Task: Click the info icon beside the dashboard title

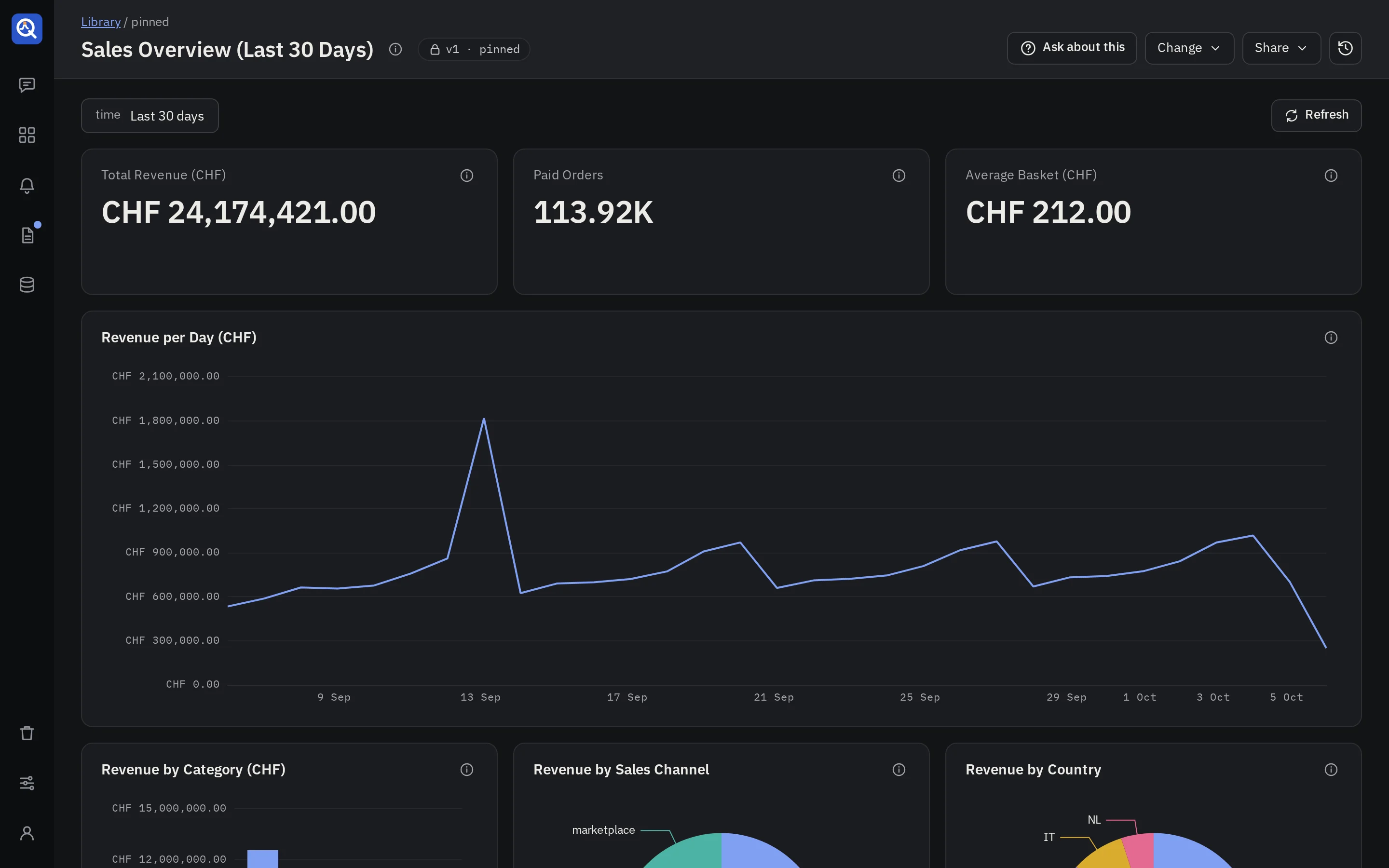Action: pos(395,49)
